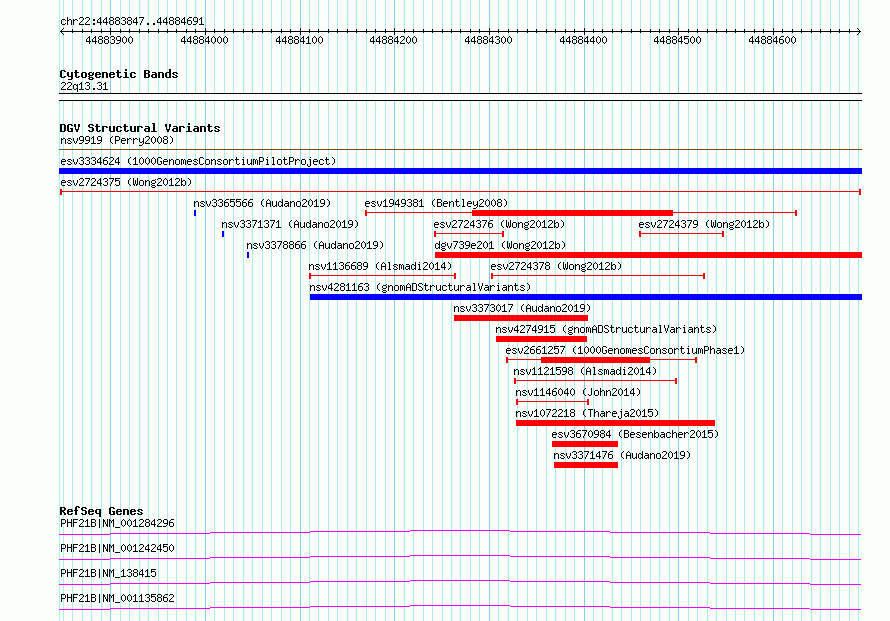Click the nsv1136689 thin red span
The image size is (890, 621).
[383, 276]
